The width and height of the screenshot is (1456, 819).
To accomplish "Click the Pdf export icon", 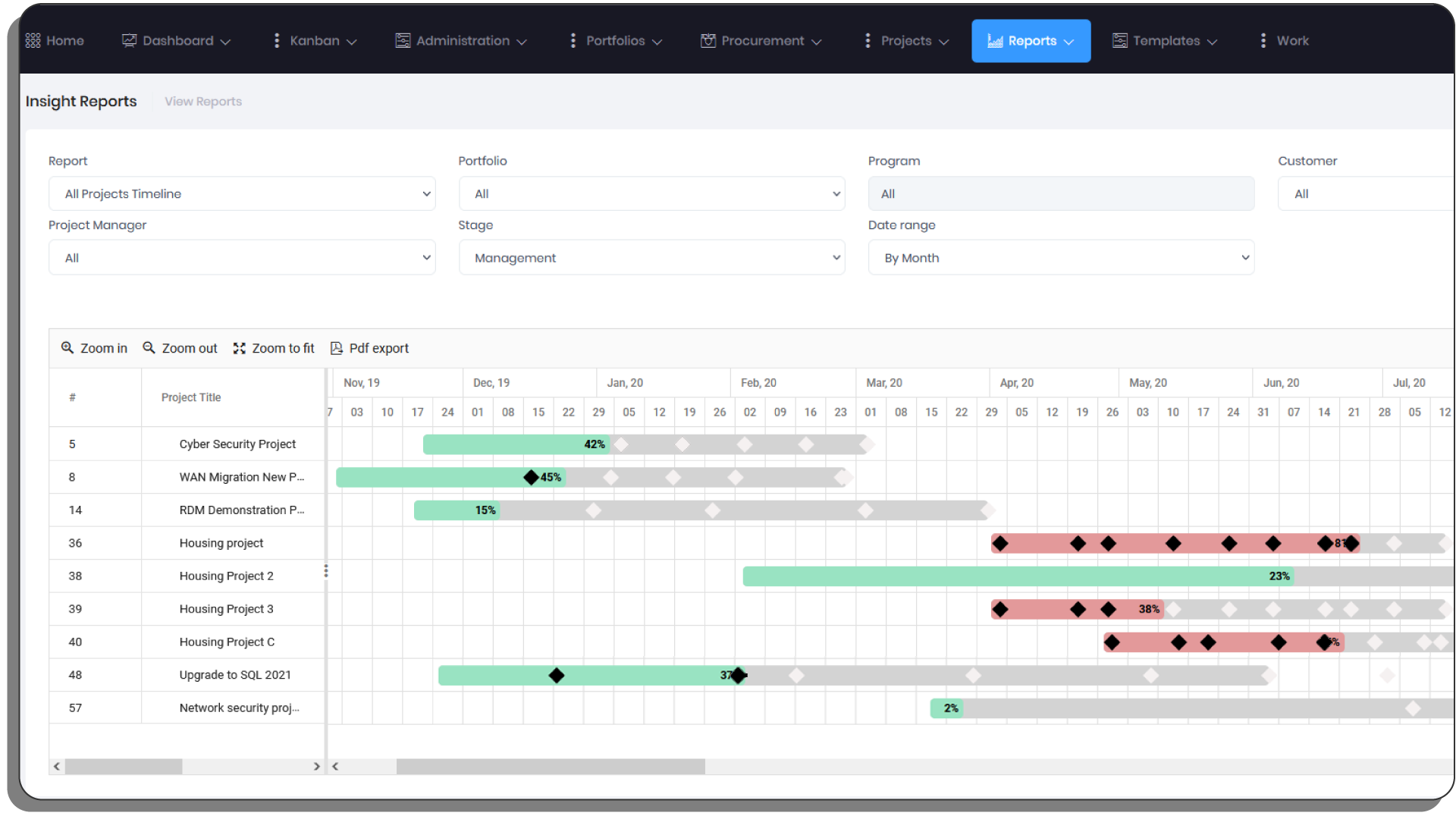I will [337, 348].
